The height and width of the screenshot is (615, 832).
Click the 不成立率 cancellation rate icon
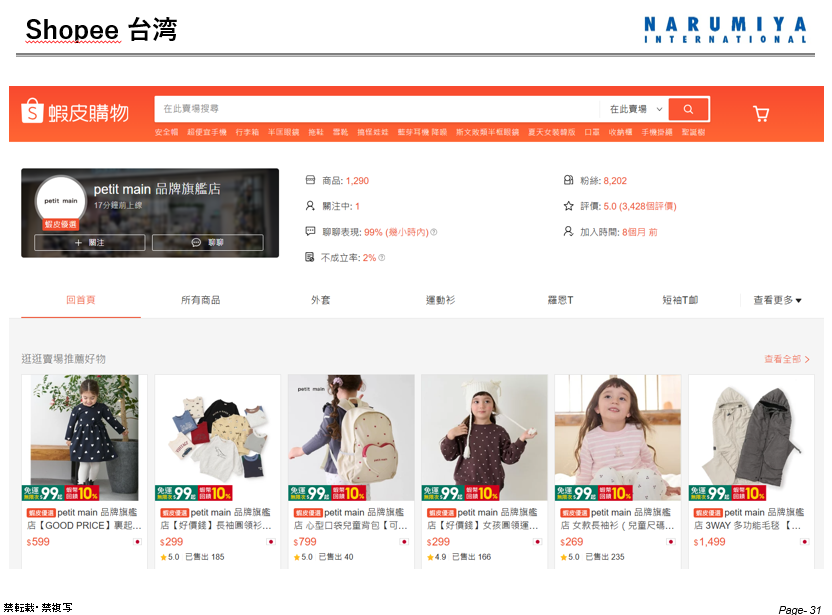310,257
